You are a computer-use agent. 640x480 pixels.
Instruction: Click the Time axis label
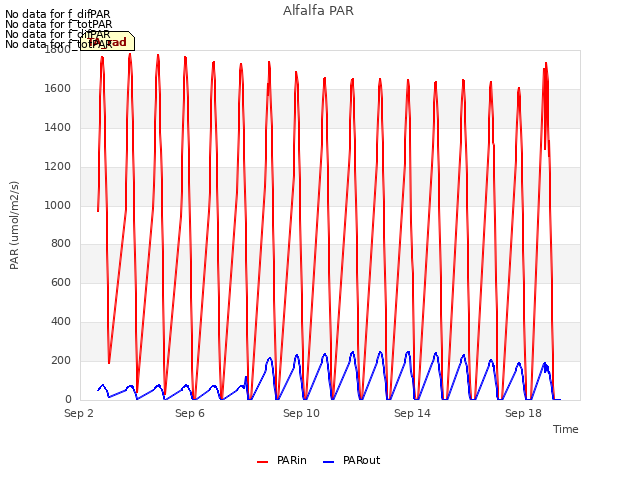point(565,429)
